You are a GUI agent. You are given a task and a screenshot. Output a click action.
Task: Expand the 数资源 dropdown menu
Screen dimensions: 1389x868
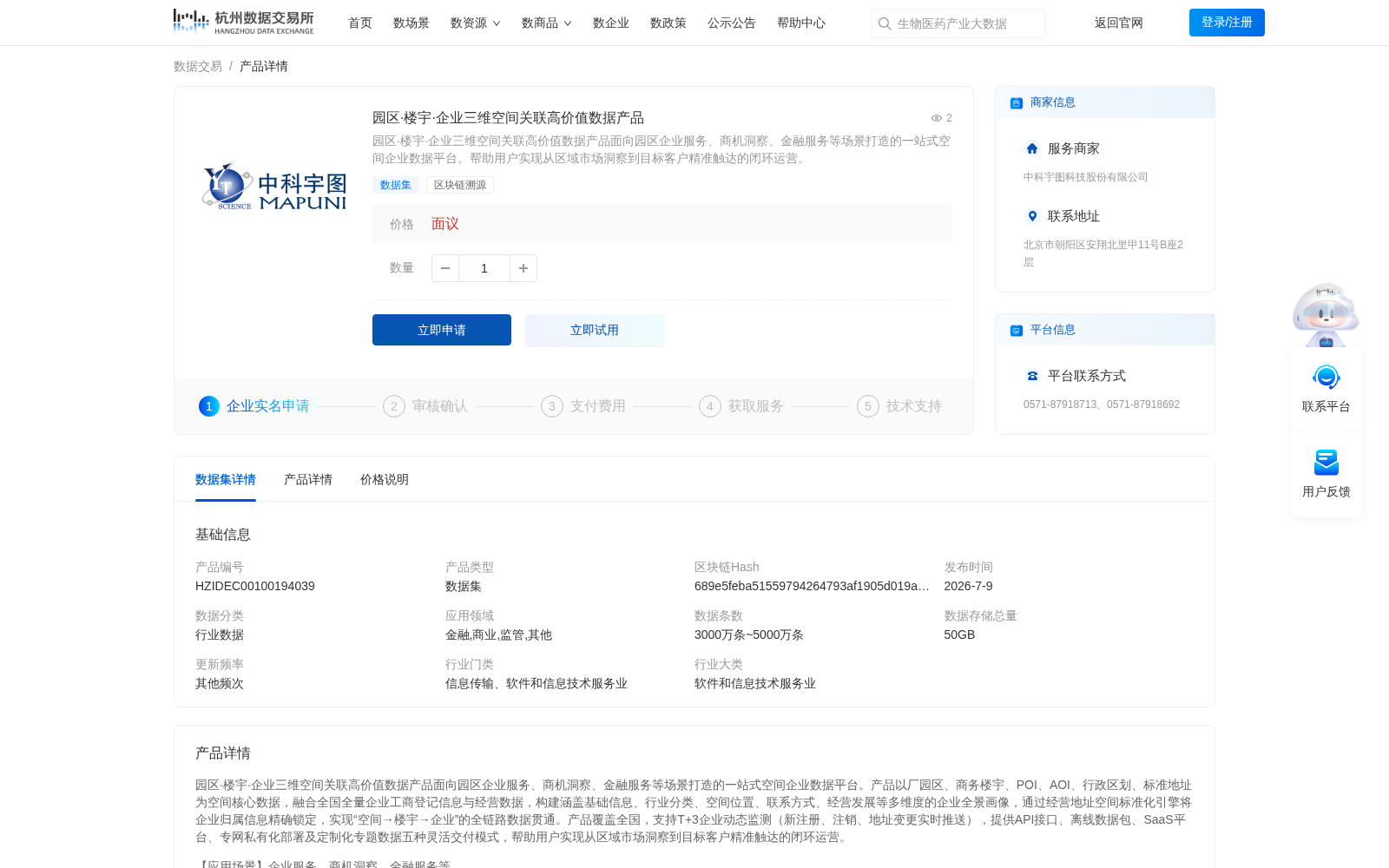click(476, 23)
